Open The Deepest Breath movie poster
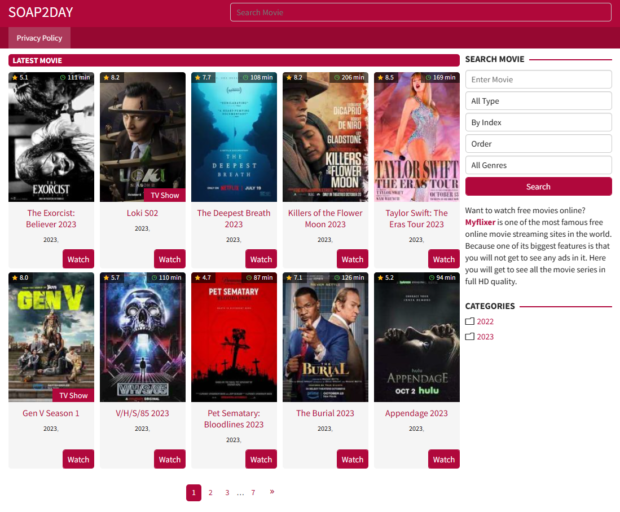 (233, 137)
